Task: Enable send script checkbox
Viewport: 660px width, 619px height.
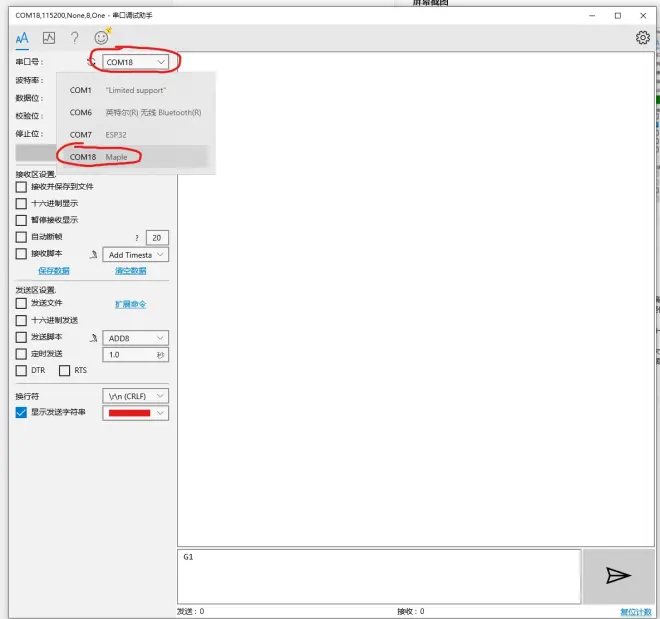Action: pos(21,337)
